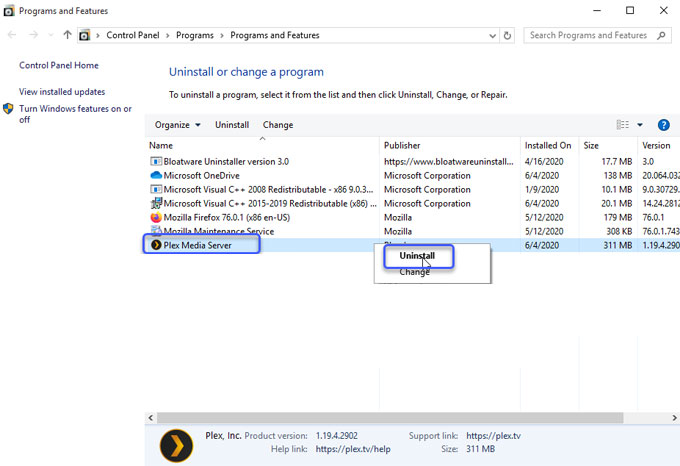680x466 pixels.
Task: Sort by Installed On column header
Action: 549,145
